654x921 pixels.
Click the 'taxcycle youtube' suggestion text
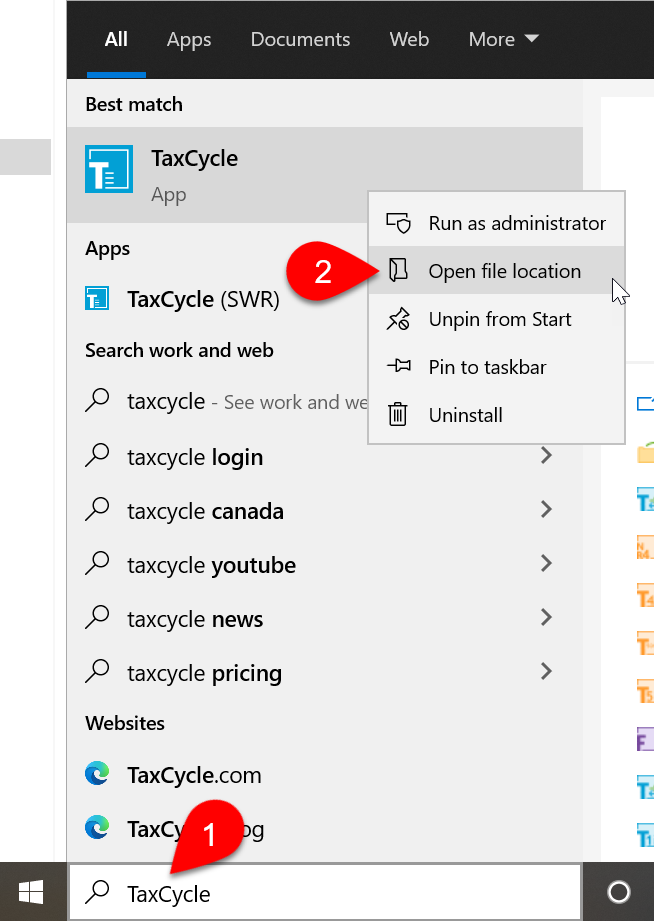(212, 566)
